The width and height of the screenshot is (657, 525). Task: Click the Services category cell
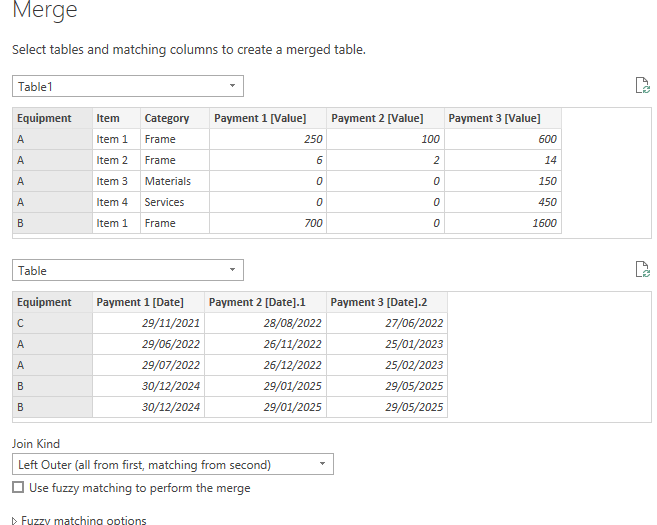click(x=175, y=202)
